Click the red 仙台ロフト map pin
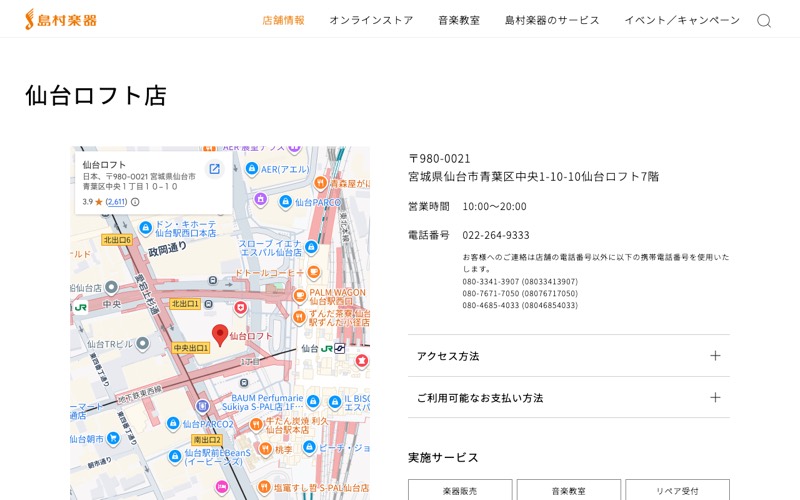 [x=220, y=336]
